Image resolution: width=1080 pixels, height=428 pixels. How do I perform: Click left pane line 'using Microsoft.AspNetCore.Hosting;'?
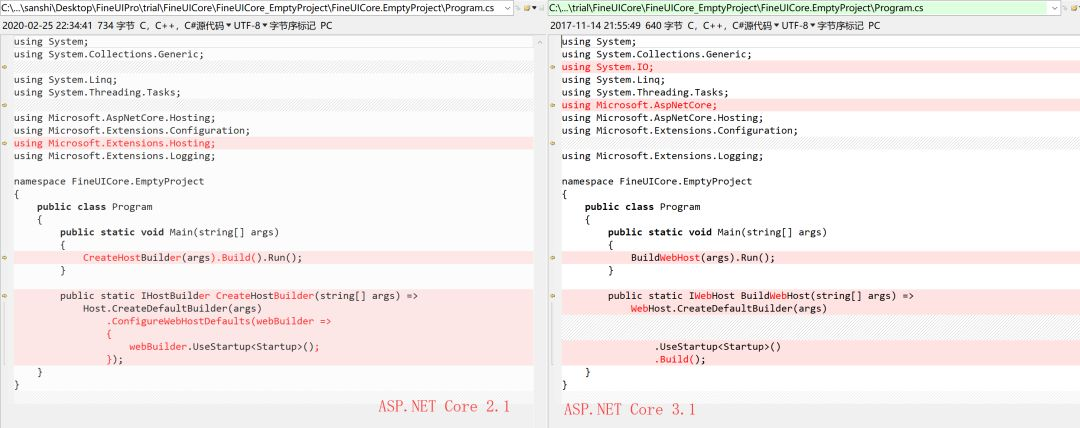click(114, 118)
